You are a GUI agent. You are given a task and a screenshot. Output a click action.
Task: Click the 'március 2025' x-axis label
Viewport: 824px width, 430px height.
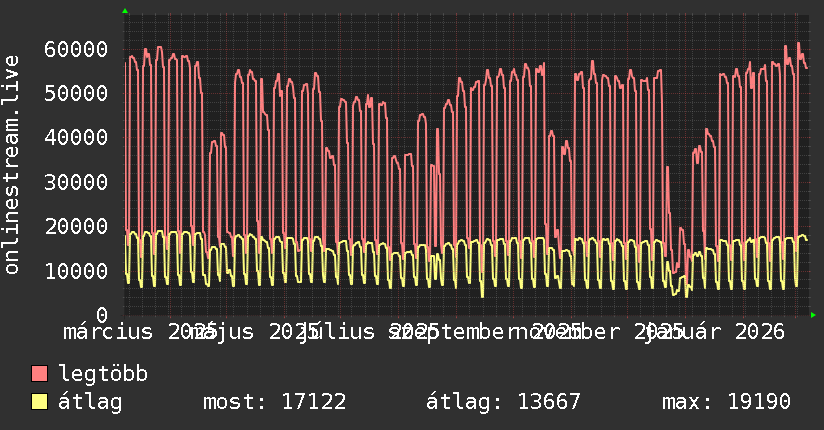[x=139, y=332]
